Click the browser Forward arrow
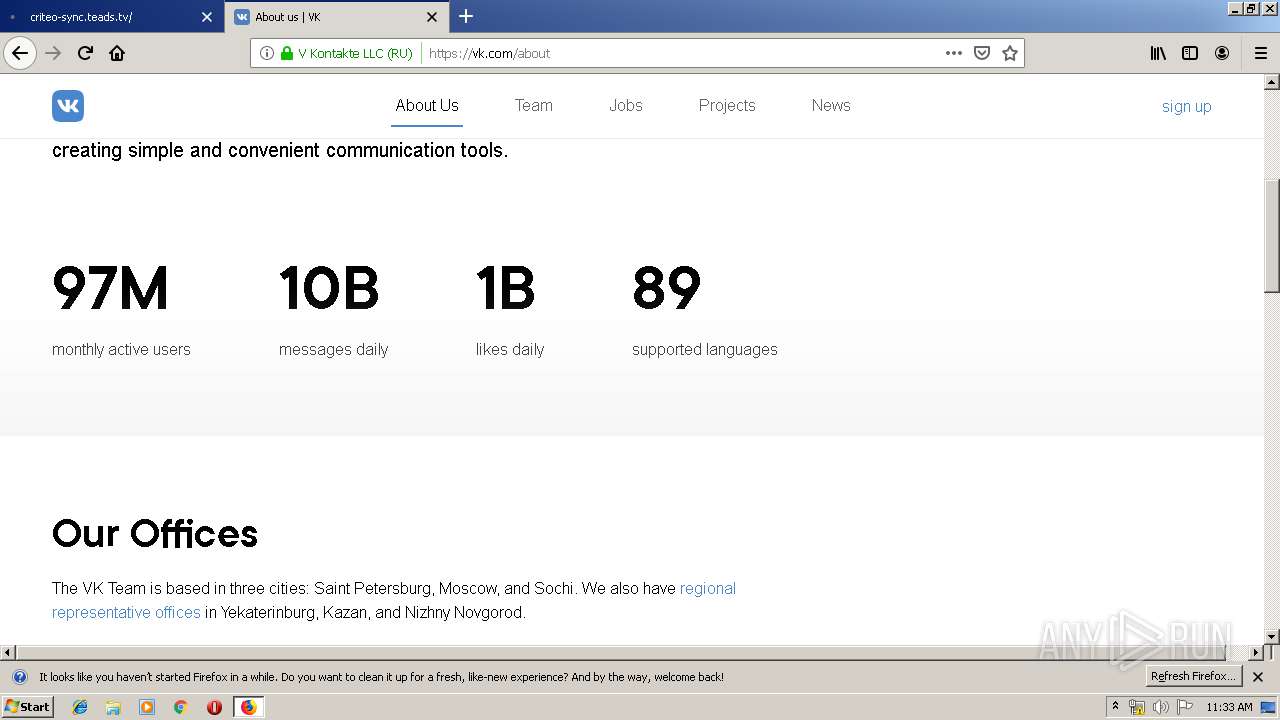The width and height of the screenshot is (1280, 720). [x=53, y=53]
